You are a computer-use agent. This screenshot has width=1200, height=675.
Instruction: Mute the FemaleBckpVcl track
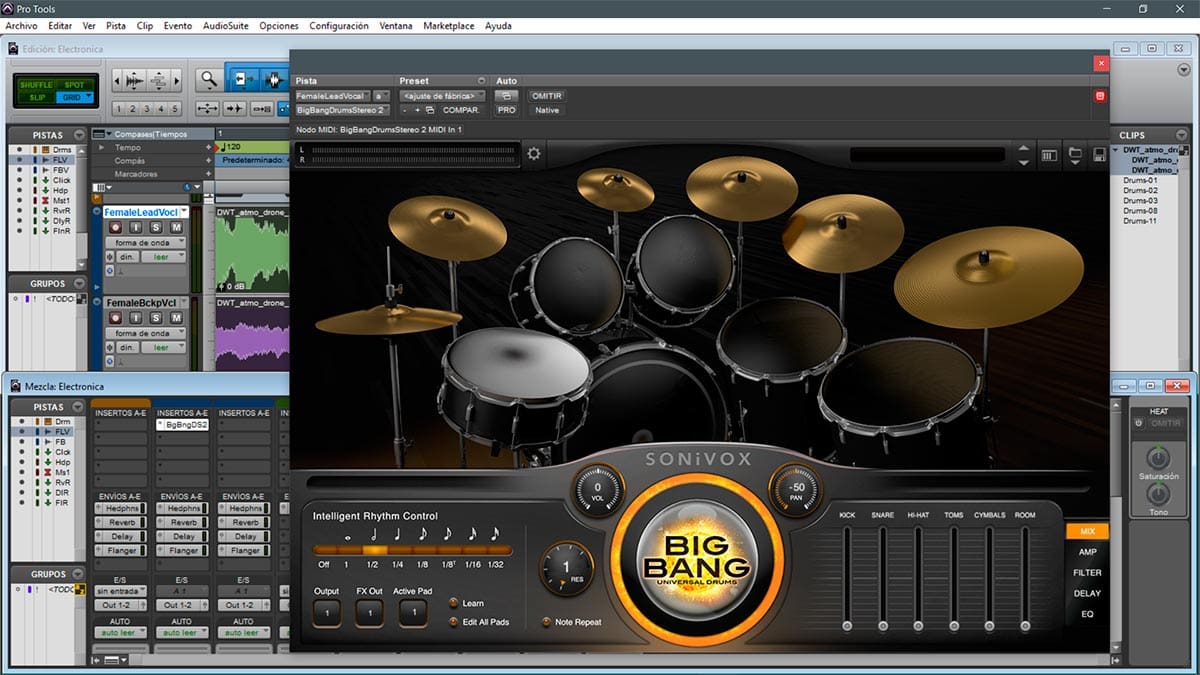pos(176,317)
